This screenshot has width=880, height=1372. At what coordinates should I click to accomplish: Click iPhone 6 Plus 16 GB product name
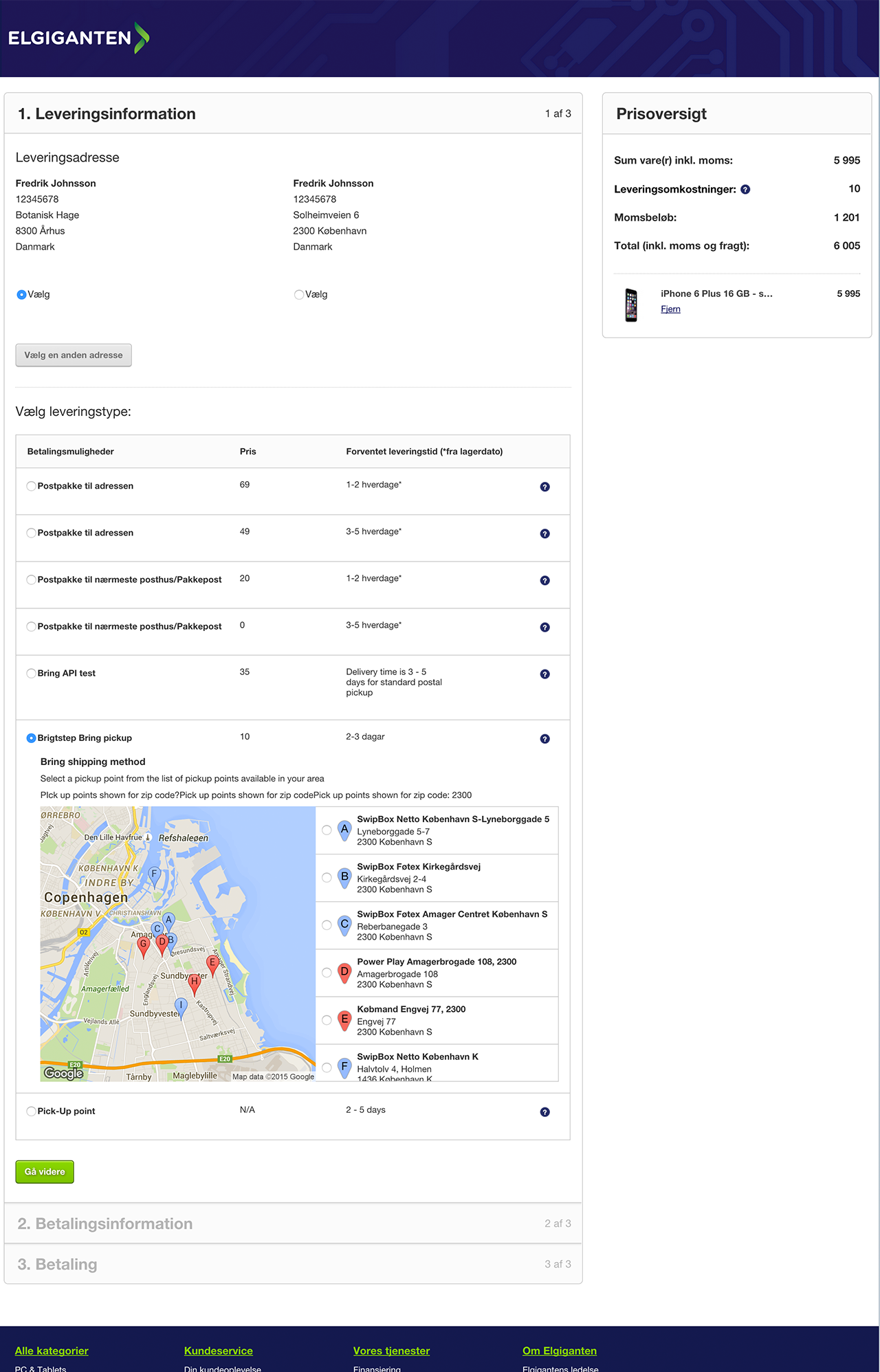pos(716,294)
